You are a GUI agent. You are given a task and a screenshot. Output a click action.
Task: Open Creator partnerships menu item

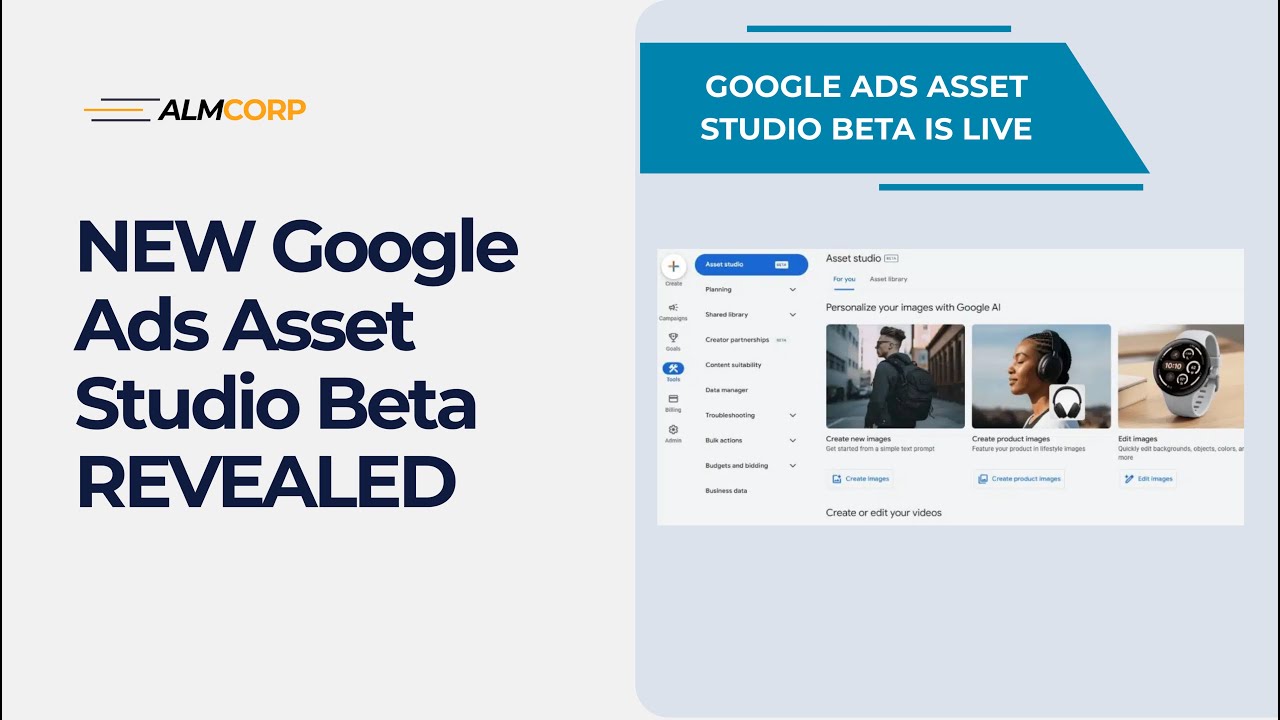point(746,340)
